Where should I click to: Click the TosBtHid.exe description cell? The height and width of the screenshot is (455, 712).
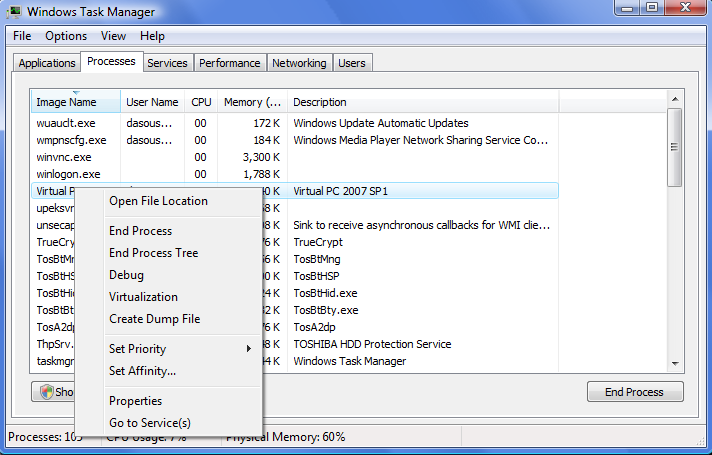click(326, 293)
